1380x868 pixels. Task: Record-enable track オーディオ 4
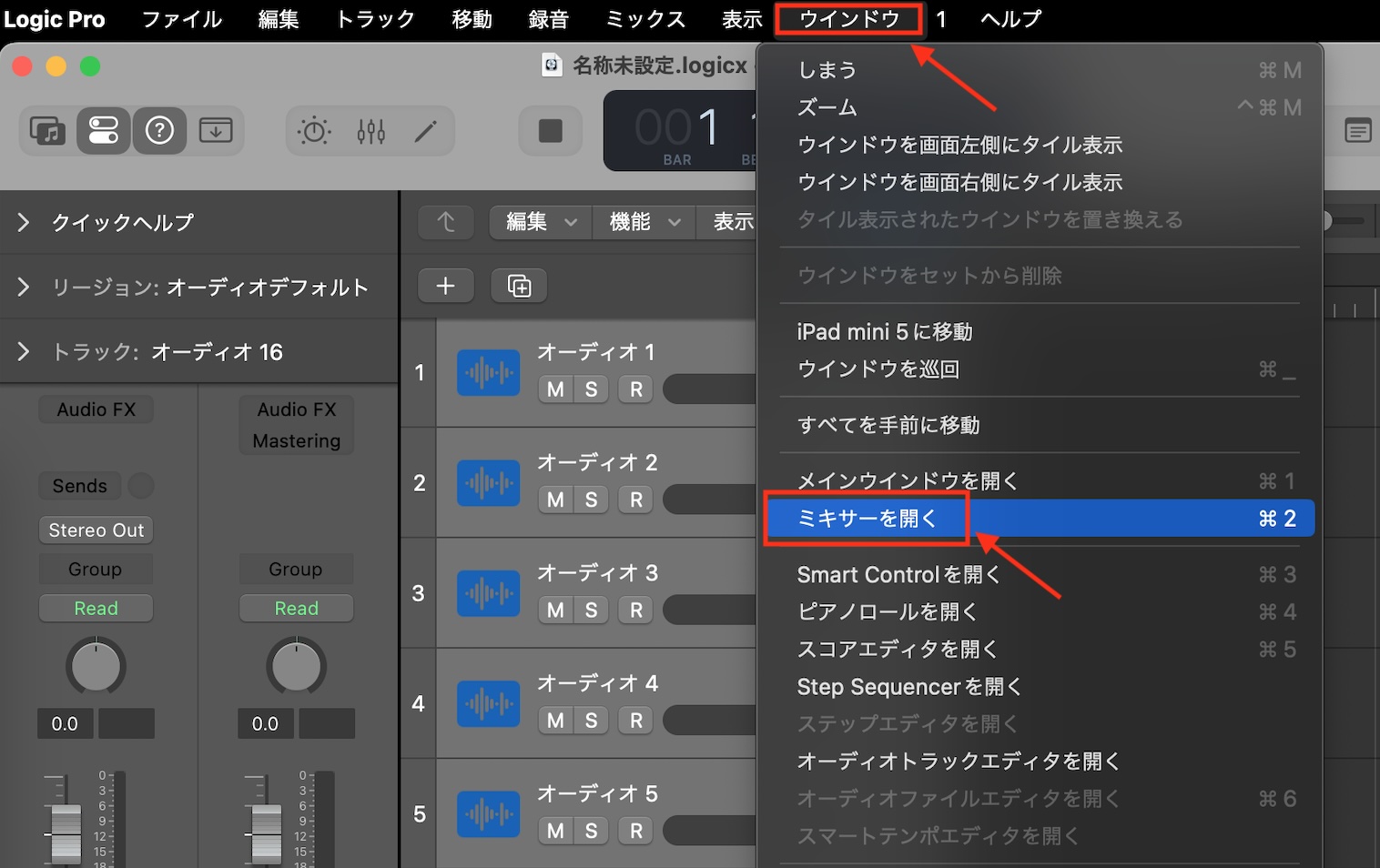(x=636, y=721)
